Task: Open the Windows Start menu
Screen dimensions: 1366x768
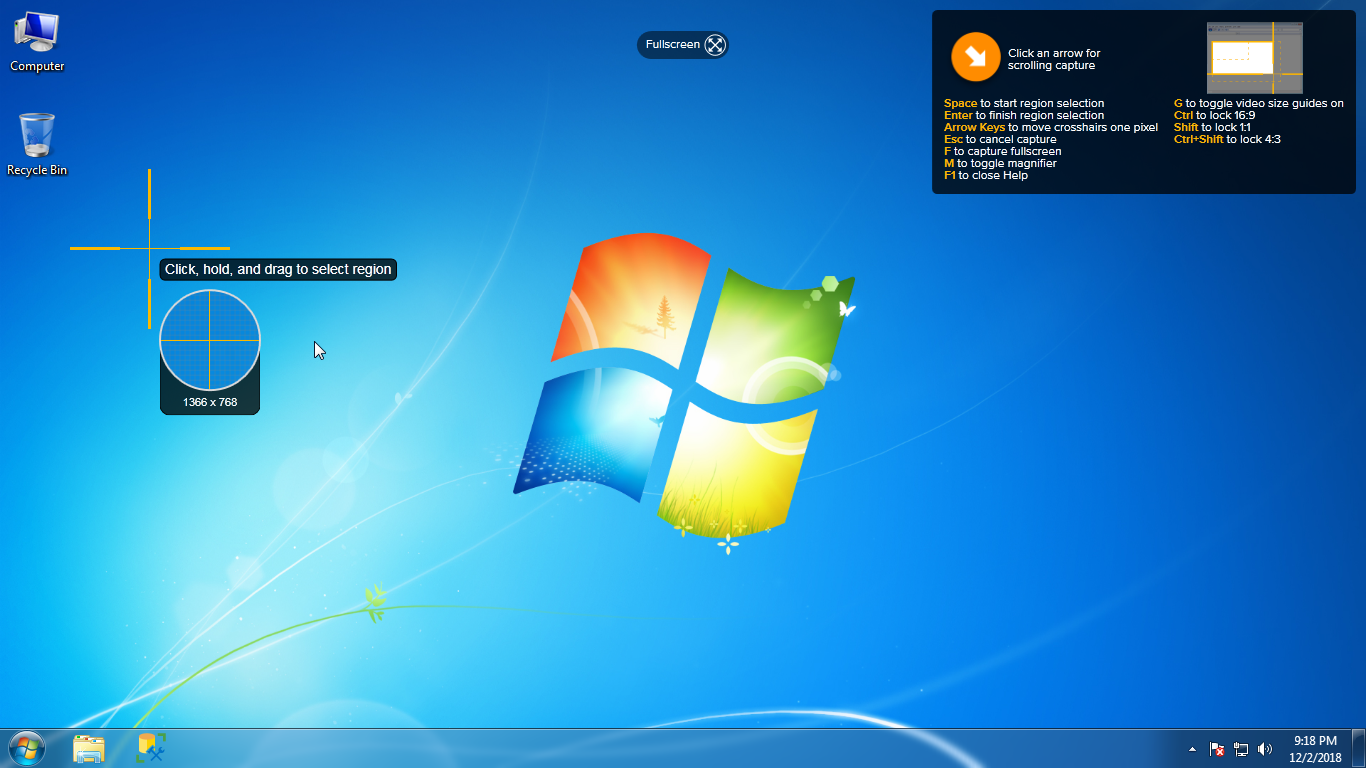Action: (x=27, y=748)
